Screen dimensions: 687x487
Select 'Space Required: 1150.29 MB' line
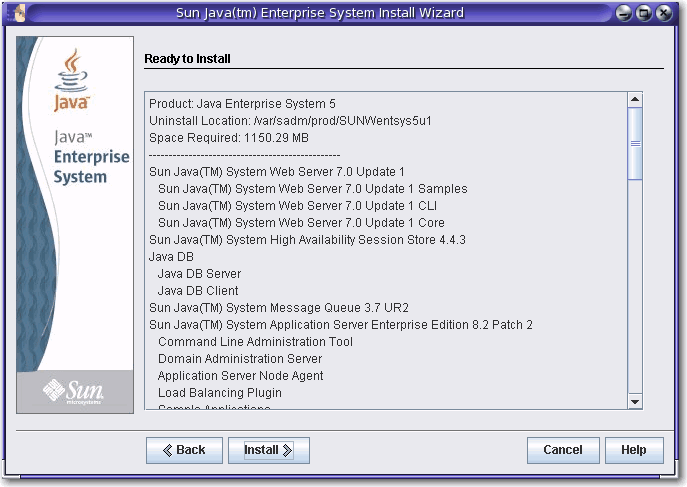point(229,138)
